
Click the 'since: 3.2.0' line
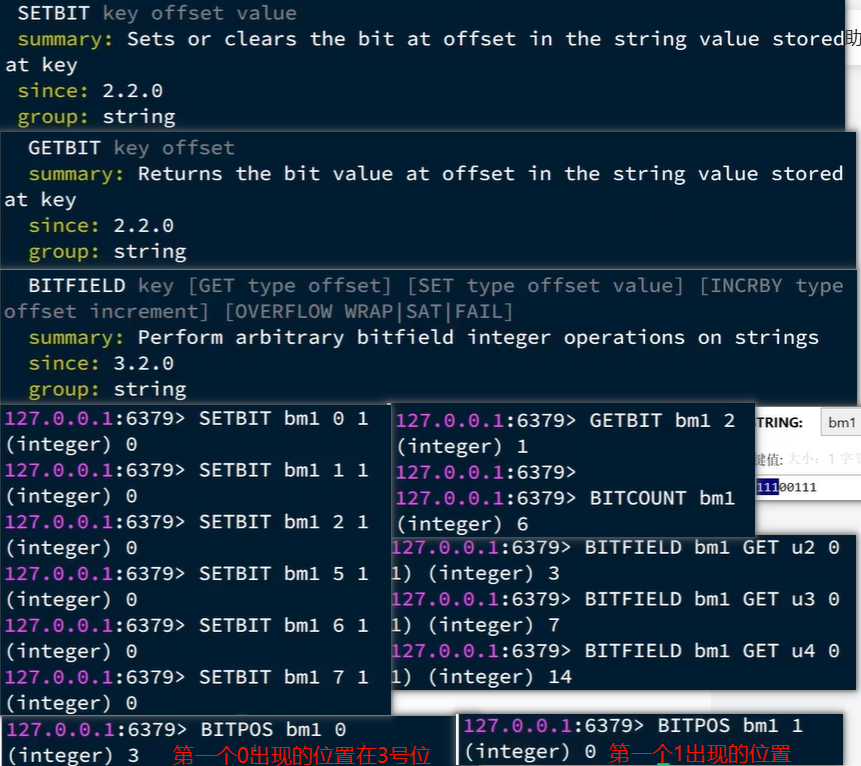[x=101, y=364]
